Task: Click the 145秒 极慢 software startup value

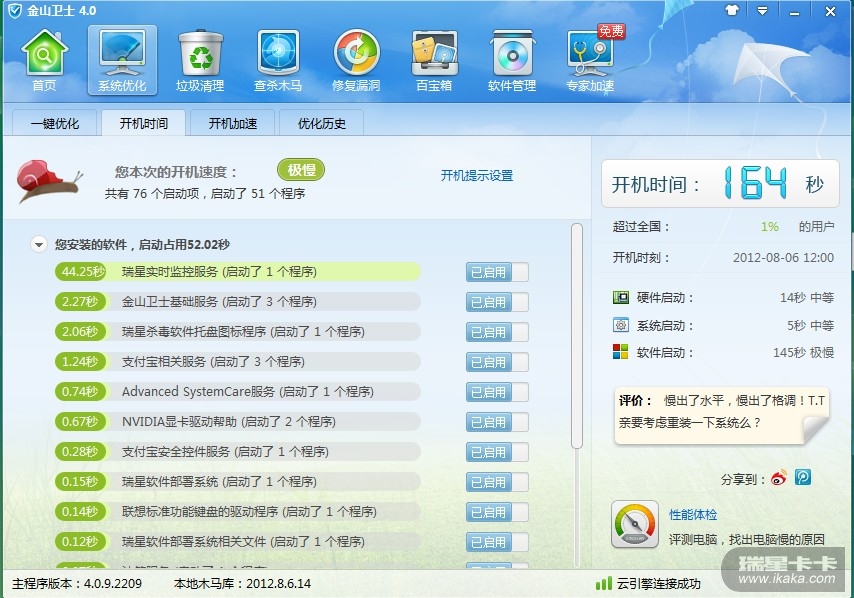Action: click(803, 352)
